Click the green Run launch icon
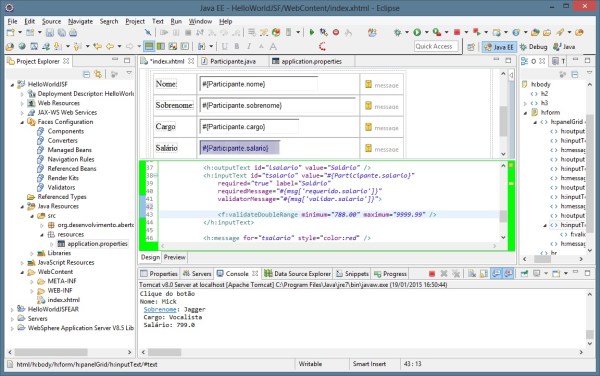600x376 pixels. (417, 33)
